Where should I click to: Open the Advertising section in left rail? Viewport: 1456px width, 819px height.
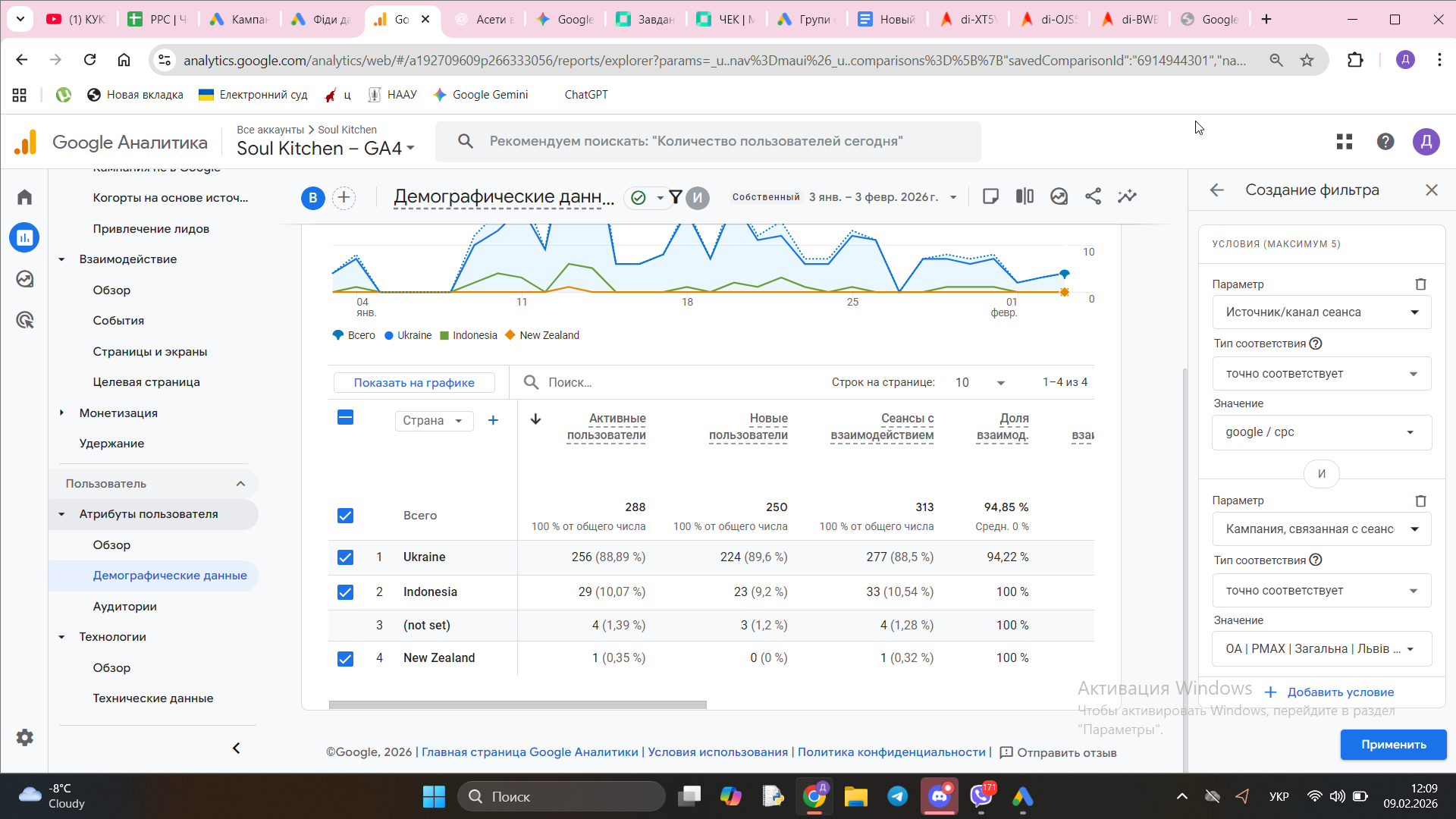24,320
